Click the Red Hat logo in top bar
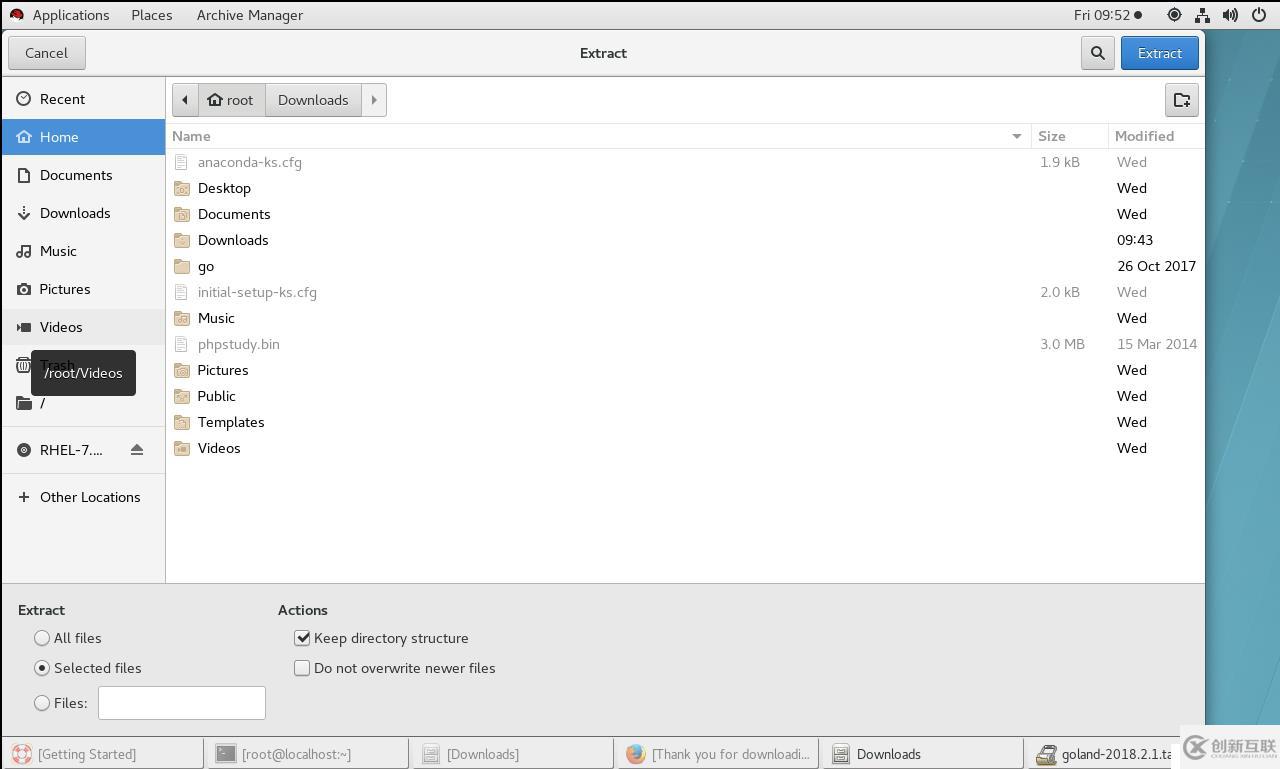Image resolution: width=1280 pixels, height=769 pixels. tap(16, 15)
